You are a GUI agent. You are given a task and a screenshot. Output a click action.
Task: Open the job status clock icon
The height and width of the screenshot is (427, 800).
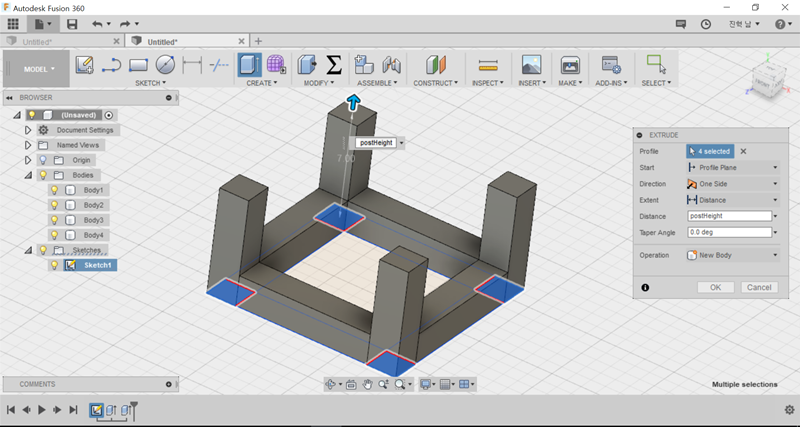[706, 24]
